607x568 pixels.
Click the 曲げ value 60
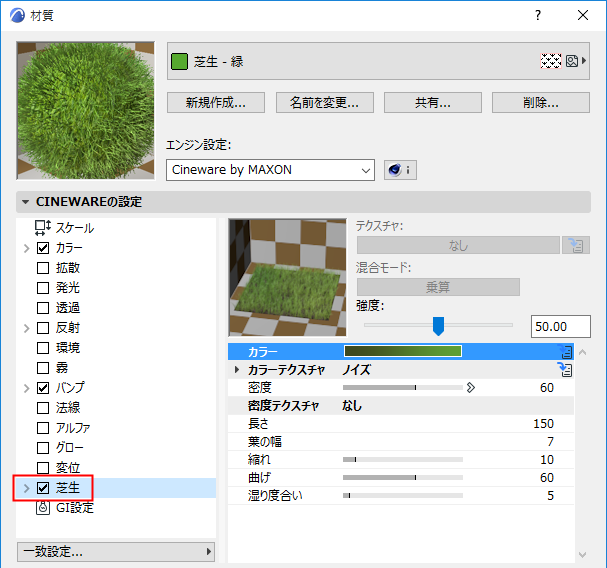pyautogui.click(x=547, y=477)
